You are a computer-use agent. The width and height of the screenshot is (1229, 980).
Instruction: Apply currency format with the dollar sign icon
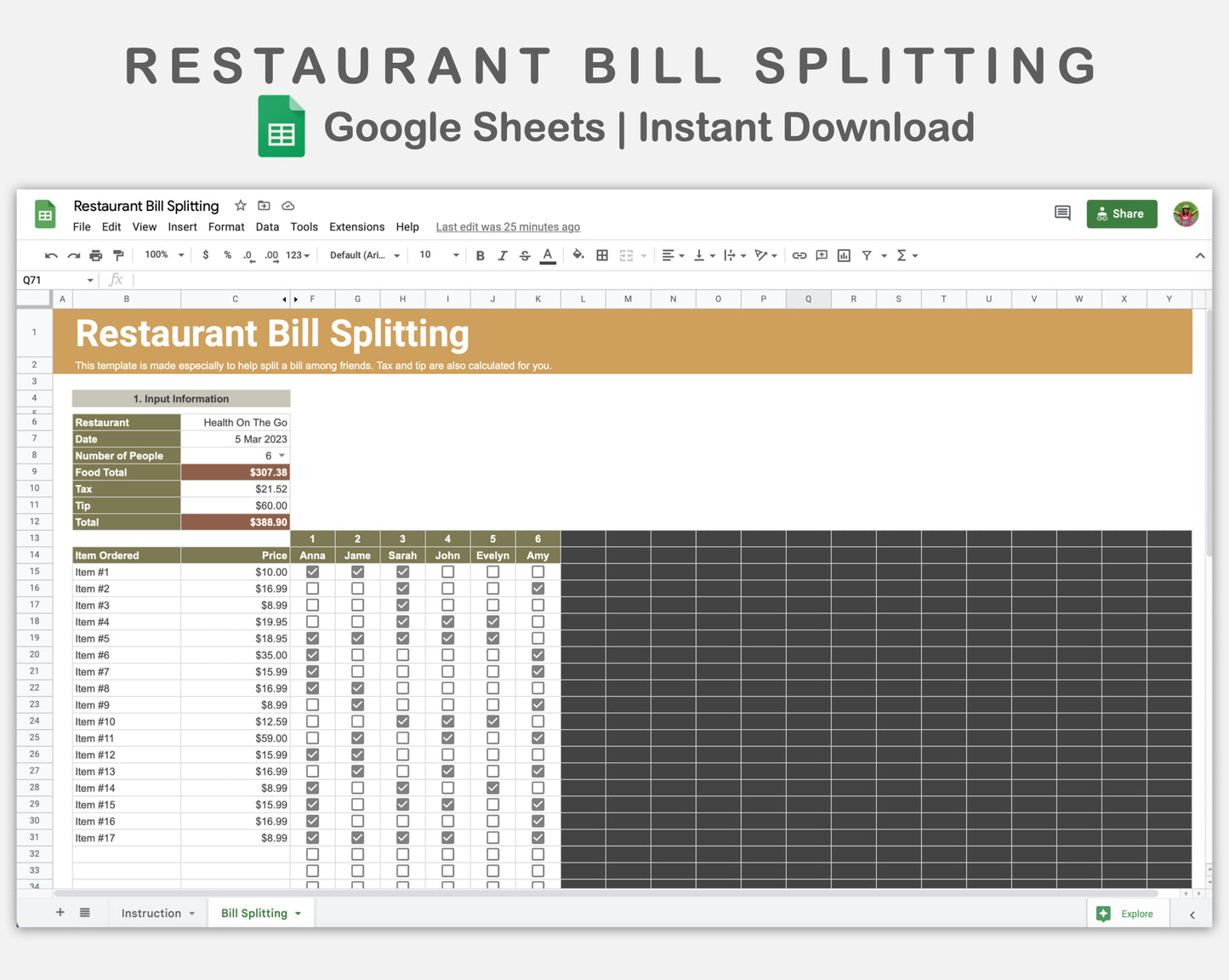(x=205, y=255)
